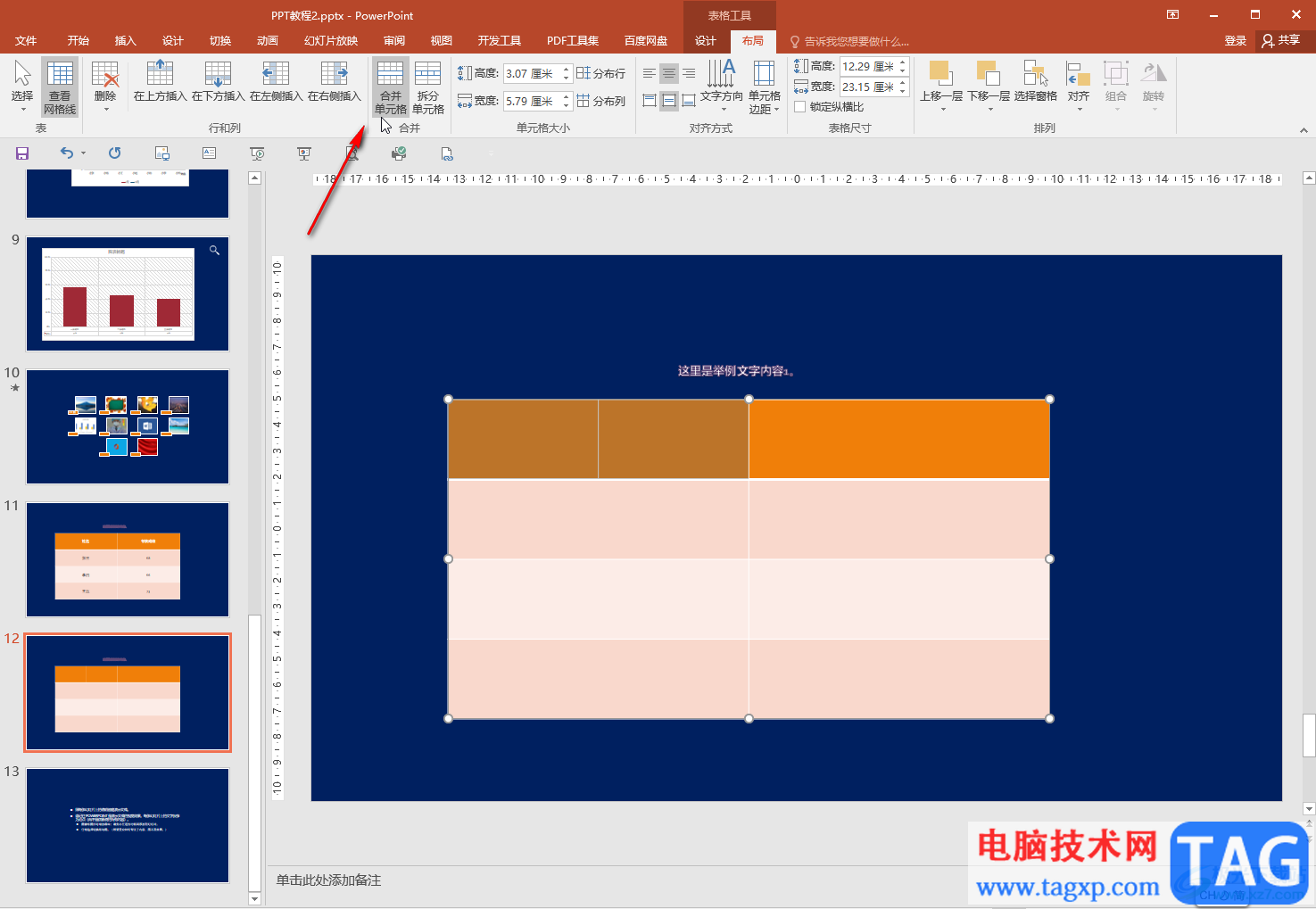Click the lightbulb search icon
The width and height of the screenshot is (1316, 909).
pyautogui.click(x=795, y=42)
